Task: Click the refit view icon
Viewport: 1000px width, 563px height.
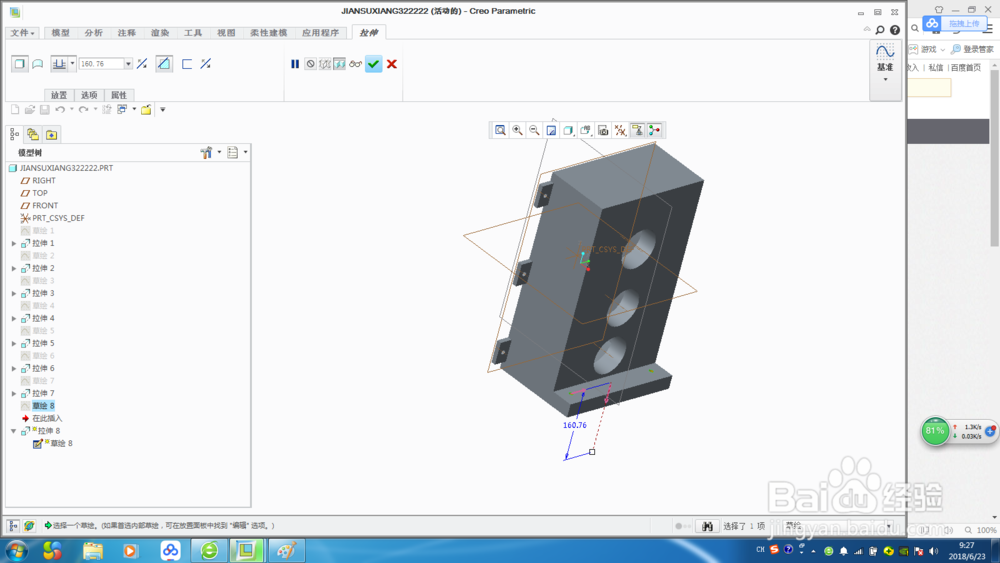Action: coord(501,130)
